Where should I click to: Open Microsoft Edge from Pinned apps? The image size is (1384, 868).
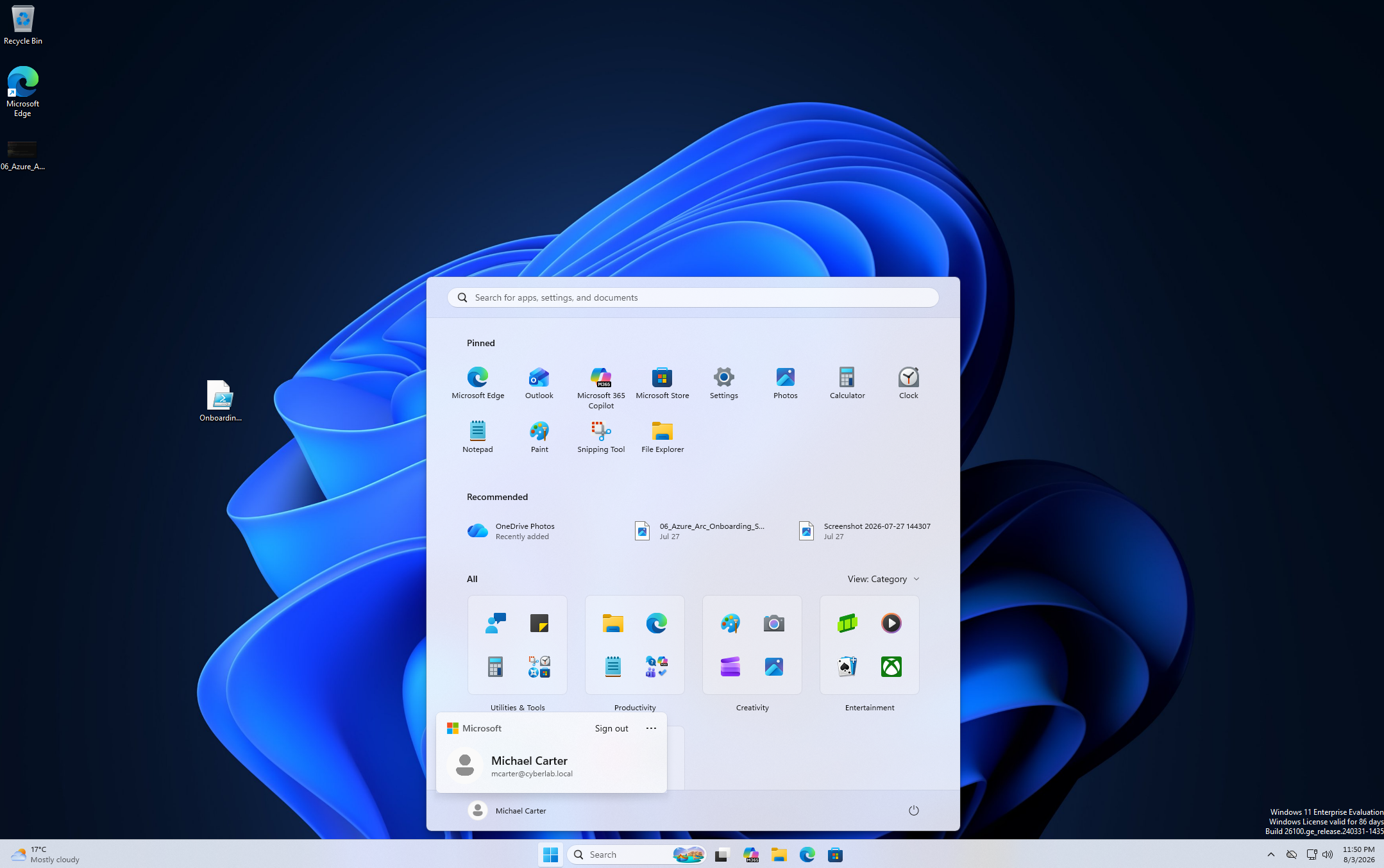pos(478,383)
